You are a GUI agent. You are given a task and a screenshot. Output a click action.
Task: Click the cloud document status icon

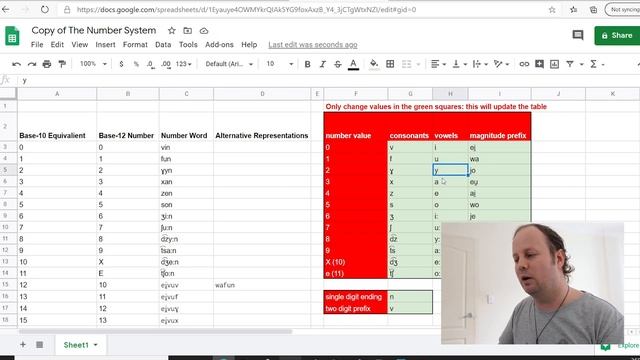tap(204, 31)
